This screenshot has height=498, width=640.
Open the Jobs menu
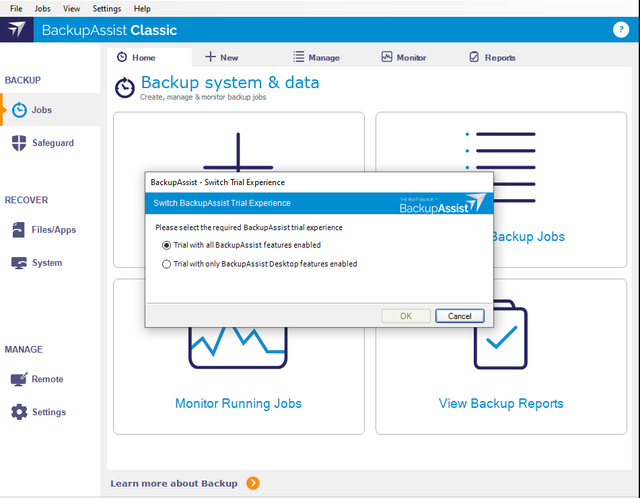(x=42, y=9)
